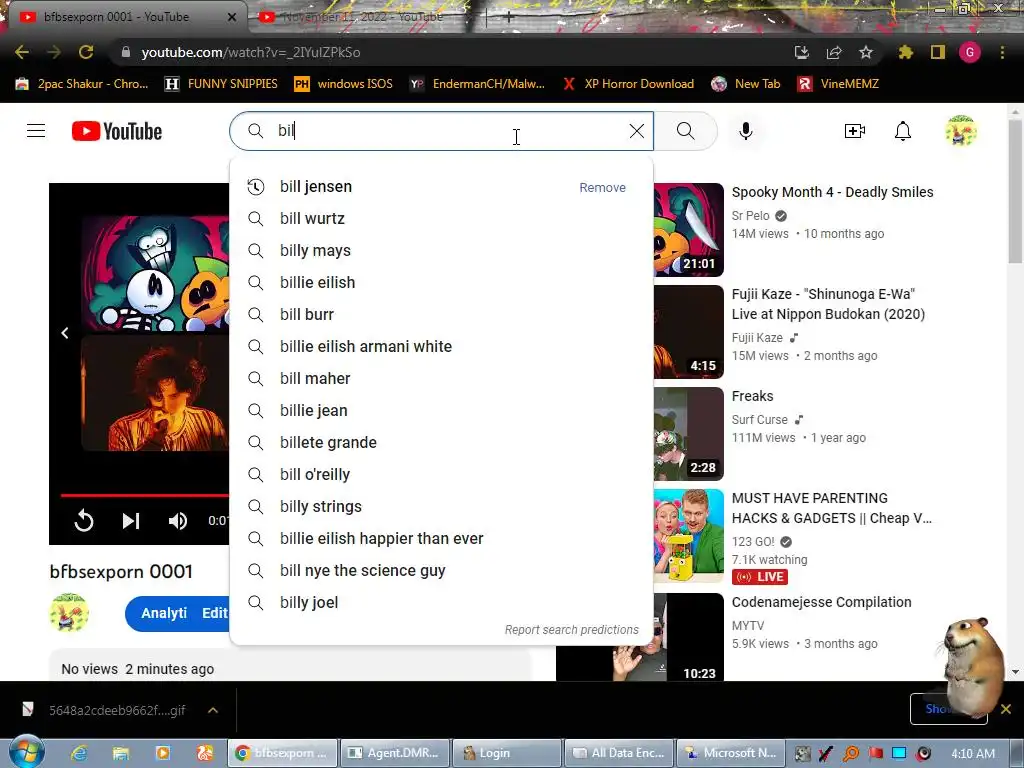Run the search with the magnifier button

point(686,131)
